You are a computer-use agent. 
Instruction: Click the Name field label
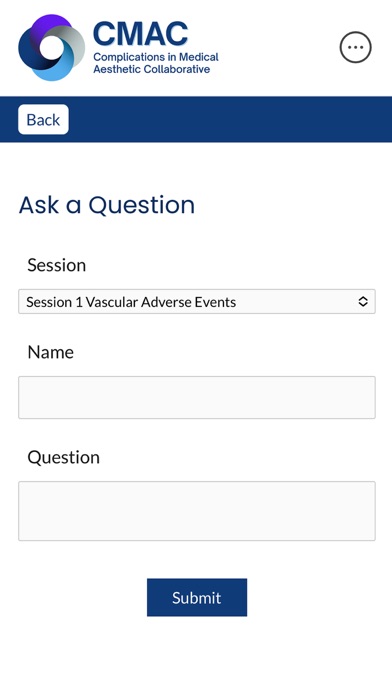click(51, 352)
